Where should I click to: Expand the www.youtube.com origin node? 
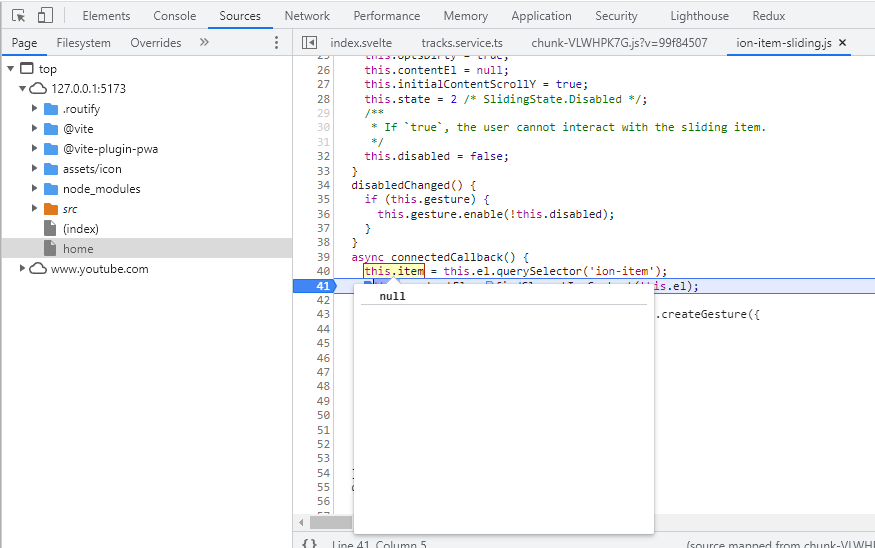click(x=22, y=268)
